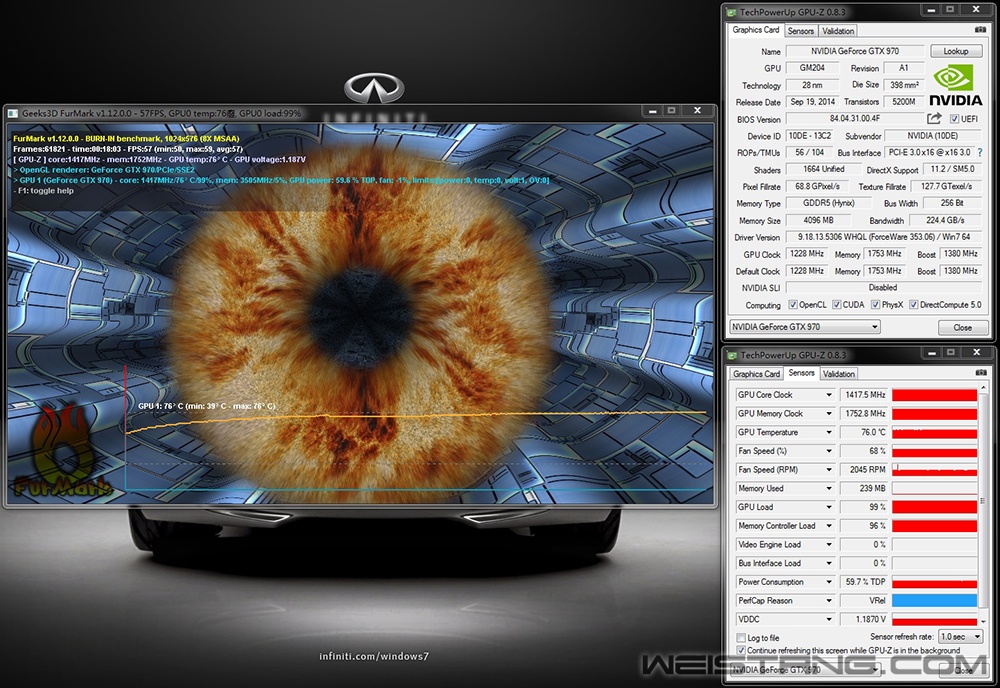Click the Driver Version field
Viewport: 1000px width, 688px height.
pyautogui.click(x=883, y=237)
